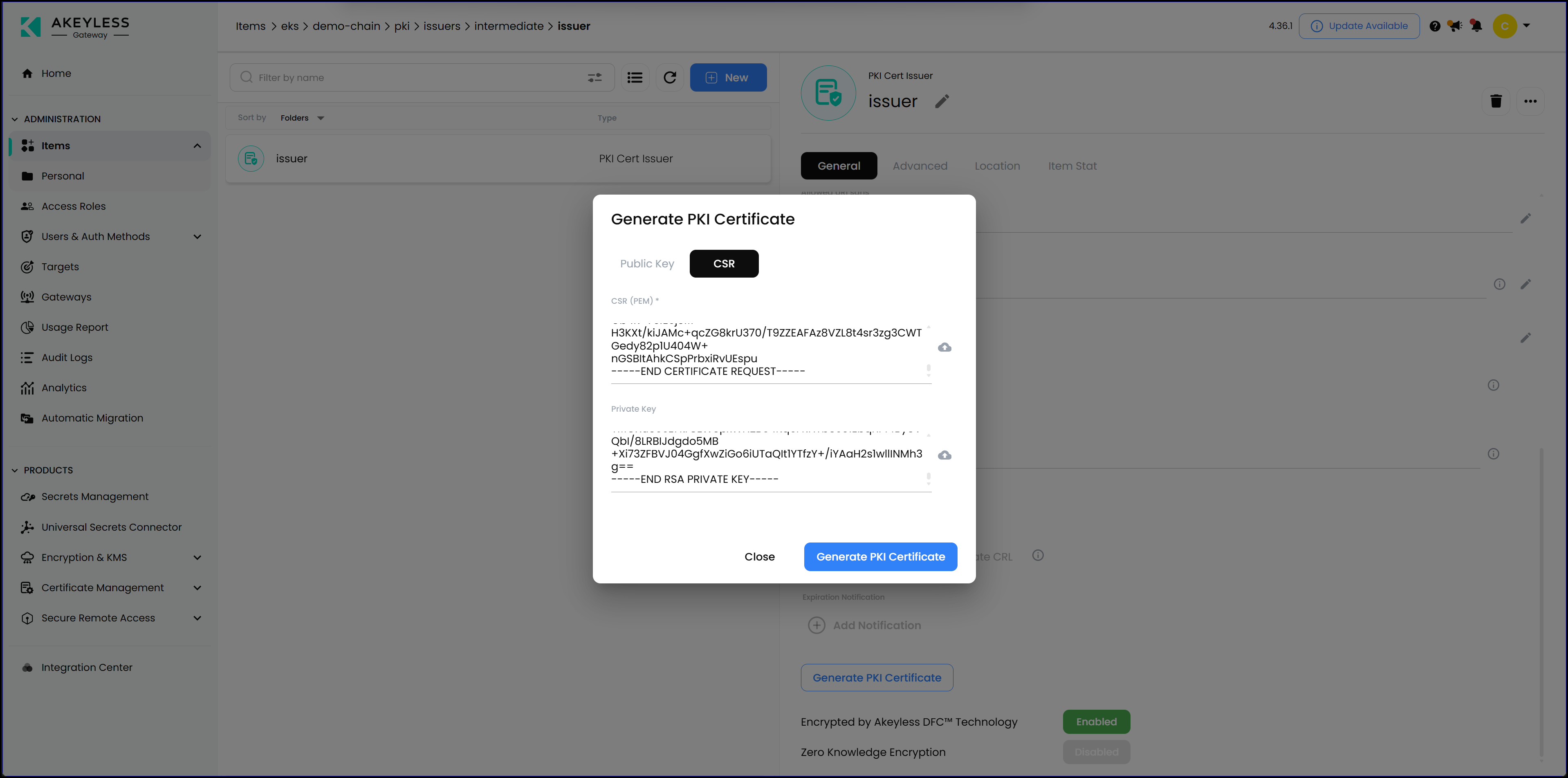Open the filter options icon beside search
This screenshot has width=1568, height=778.
[595, 77]
